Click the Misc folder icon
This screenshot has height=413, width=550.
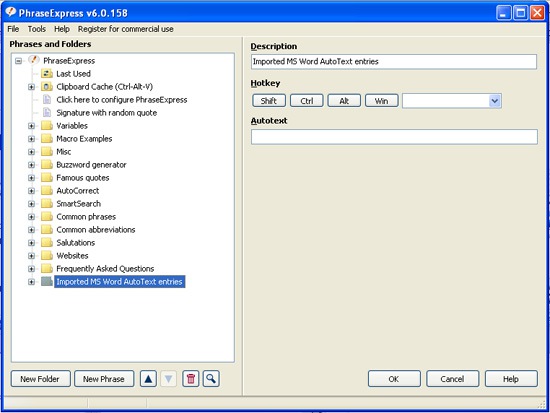pyautogui.click(x=47, y=152)
